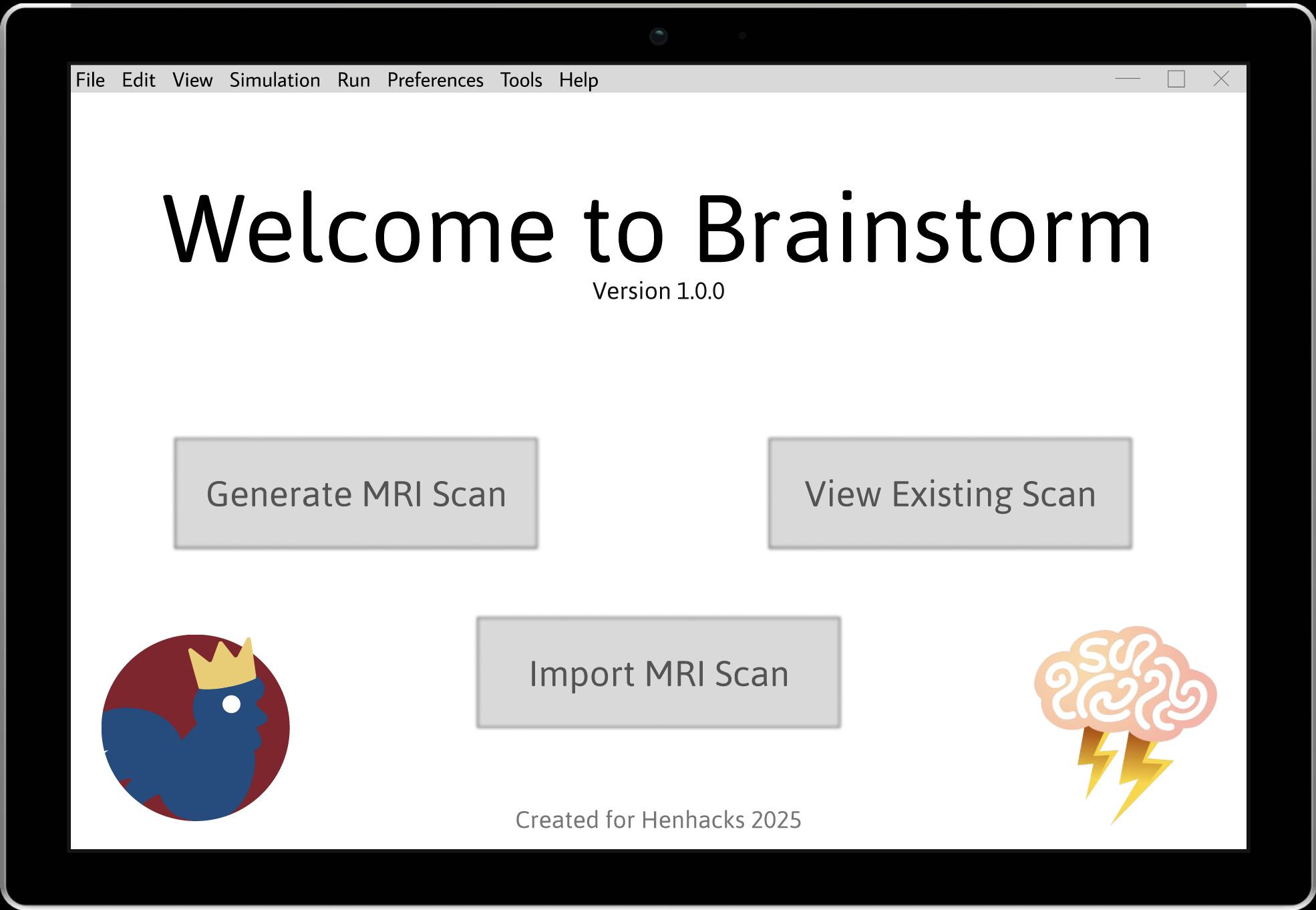Open the Help menu
The height and width of the screenshot is (910, 1316).
tap(579, 80)
